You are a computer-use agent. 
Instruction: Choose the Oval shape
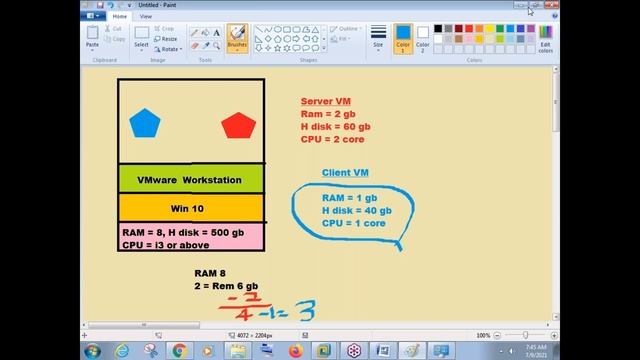[x=278, y=30]
